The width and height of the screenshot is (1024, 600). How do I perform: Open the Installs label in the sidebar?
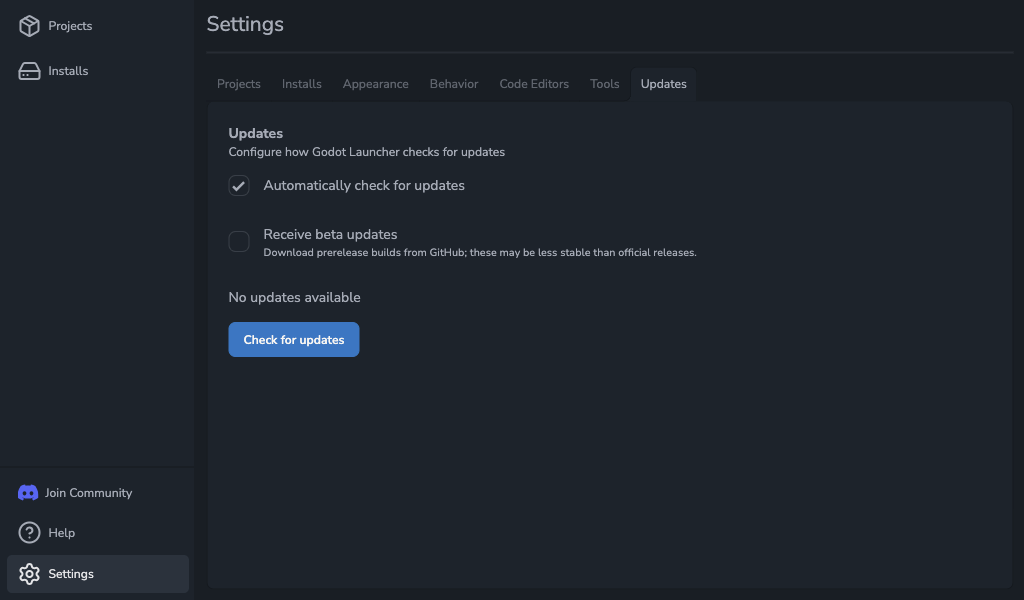[x=68, y=71]
